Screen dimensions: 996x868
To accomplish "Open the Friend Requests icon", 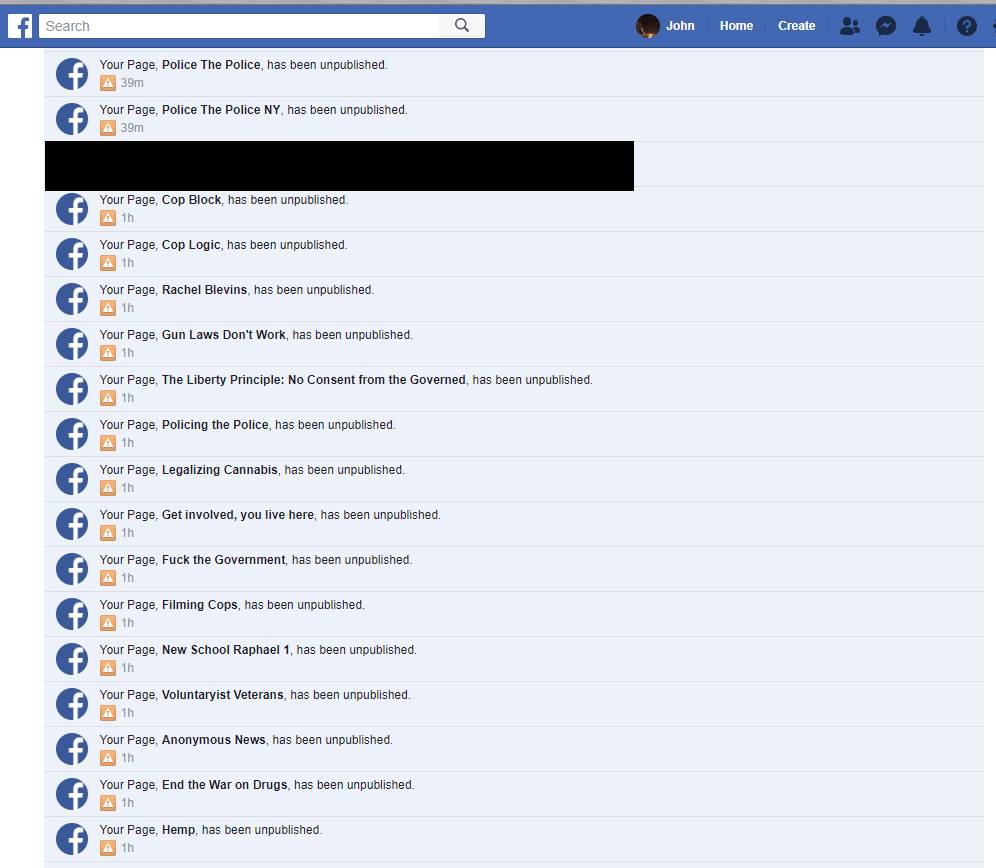I will [x=849, y=26].
